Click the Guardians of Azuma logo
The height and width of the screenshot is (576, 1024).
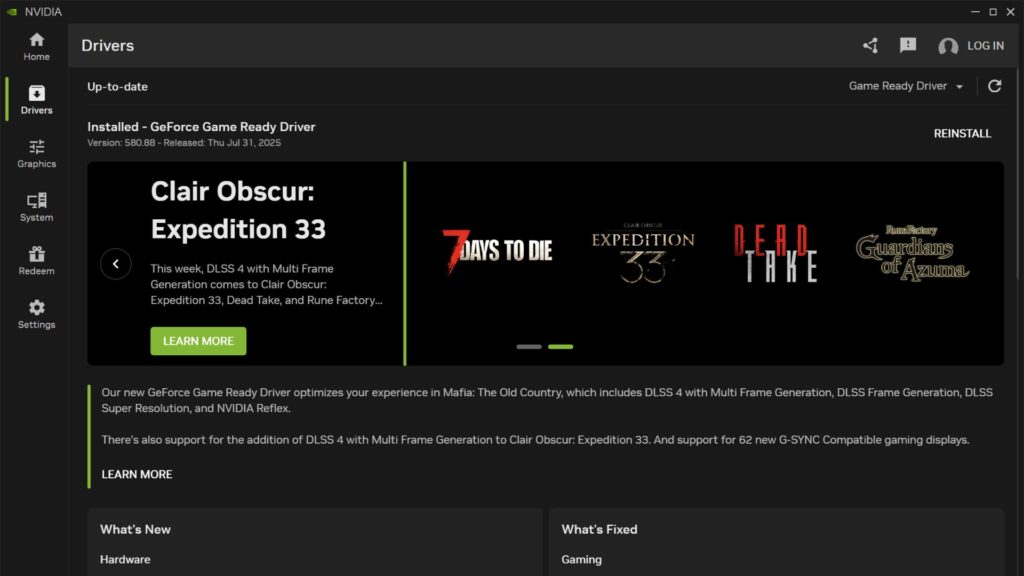click(x=912, y=254)
